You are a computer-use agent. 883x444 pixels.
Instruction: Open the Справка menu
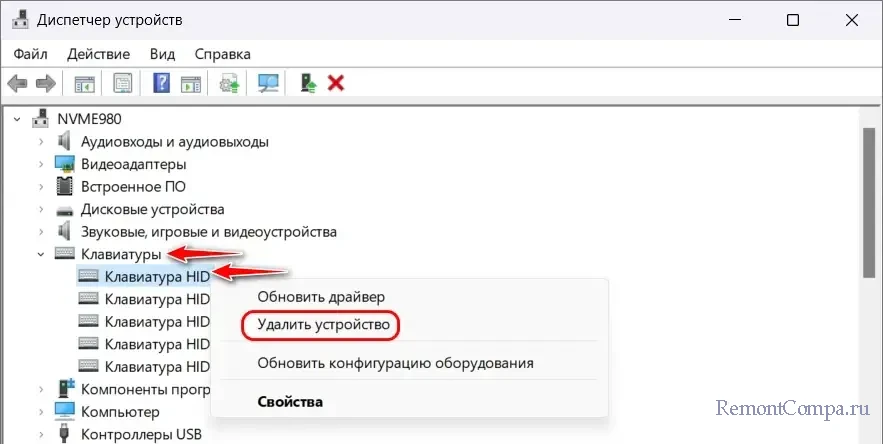[x=222, y=53]
